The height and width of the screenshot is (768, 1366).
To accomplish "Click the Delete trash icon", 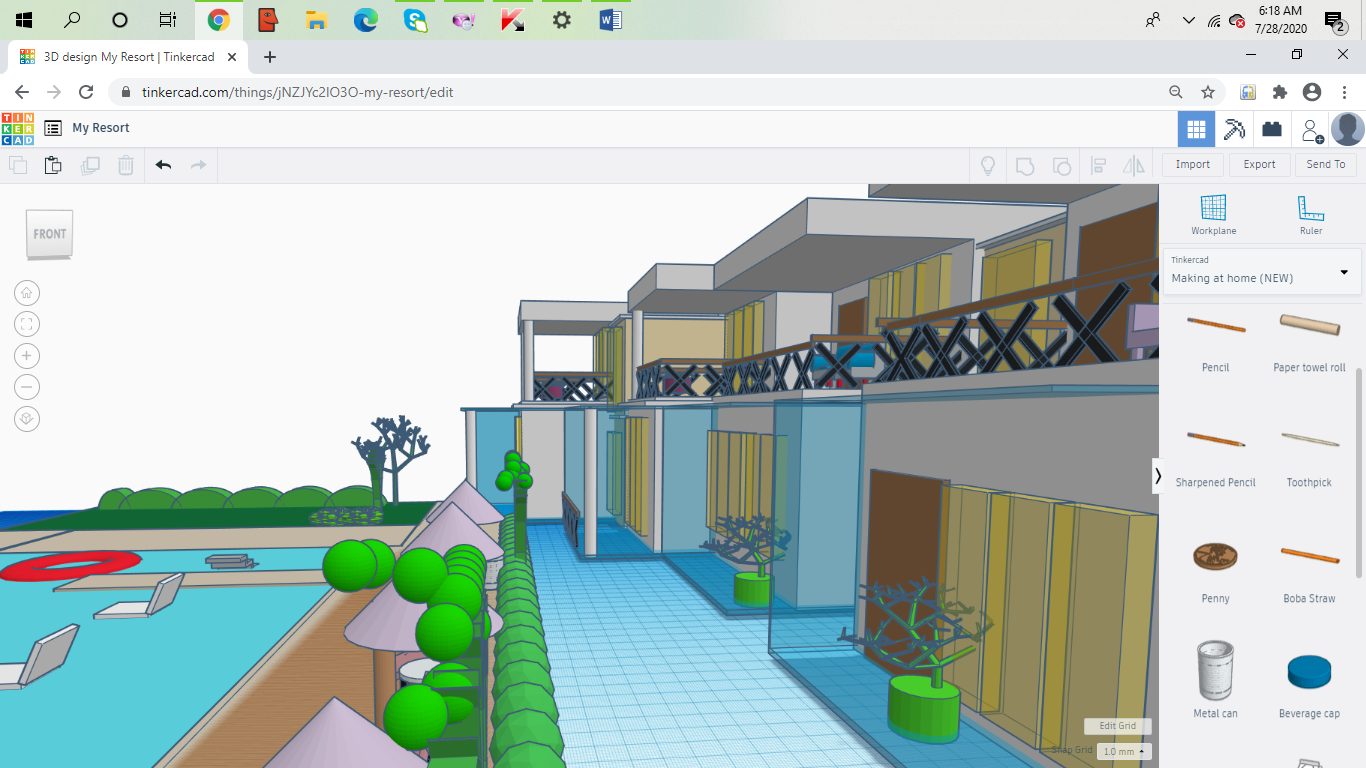I will pos(126,165).
